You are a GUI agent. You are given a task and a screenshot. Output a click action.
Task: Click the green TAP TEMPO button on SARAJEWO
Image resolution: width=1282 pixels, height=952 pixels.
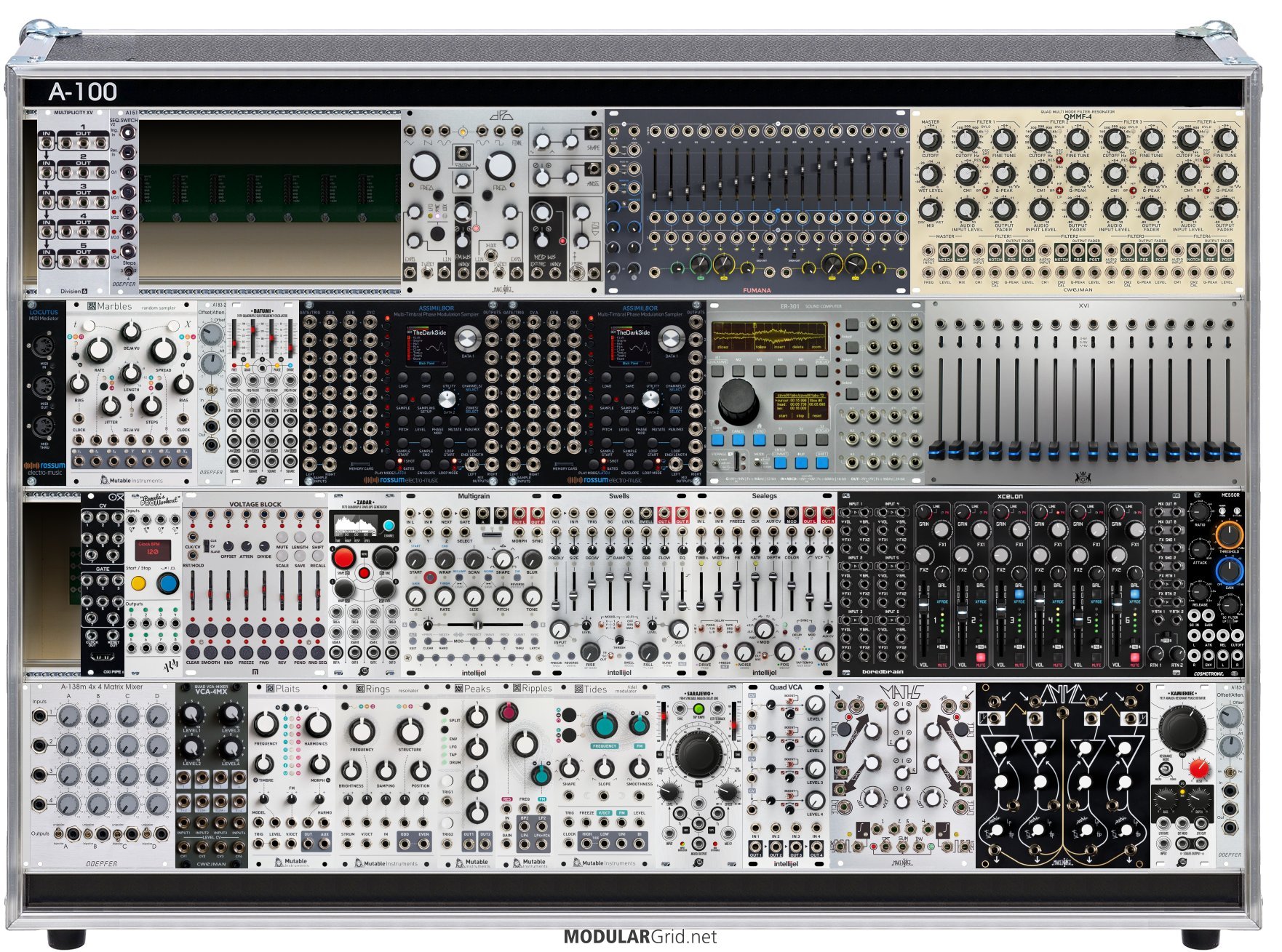[x=698, y=709]
